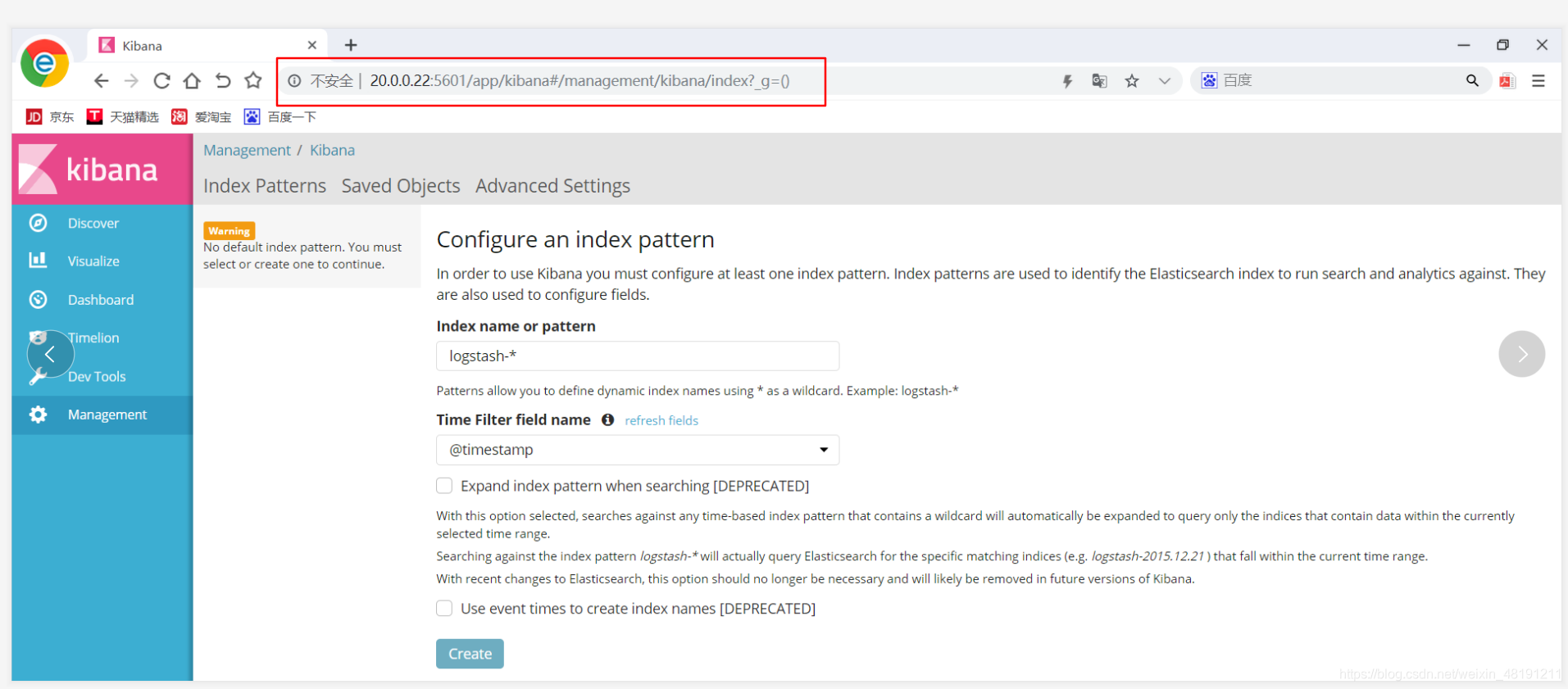
Task: Close the Kibana browser tab
Action: click(x=312, y=45)
